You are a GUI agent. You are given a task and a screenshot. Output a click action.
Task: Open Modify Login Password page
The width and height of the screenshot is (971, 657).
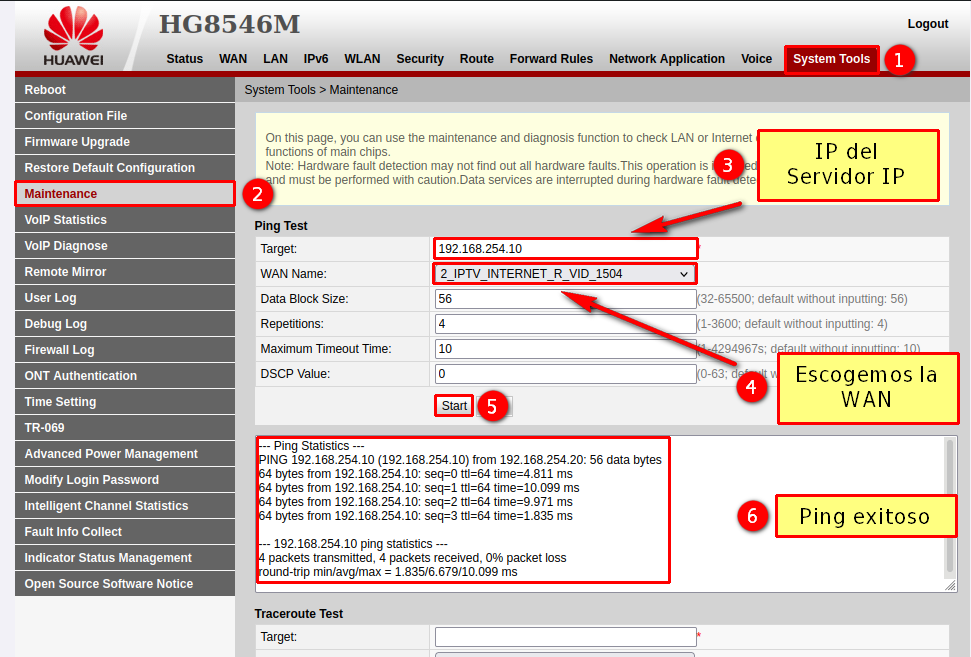91,480
